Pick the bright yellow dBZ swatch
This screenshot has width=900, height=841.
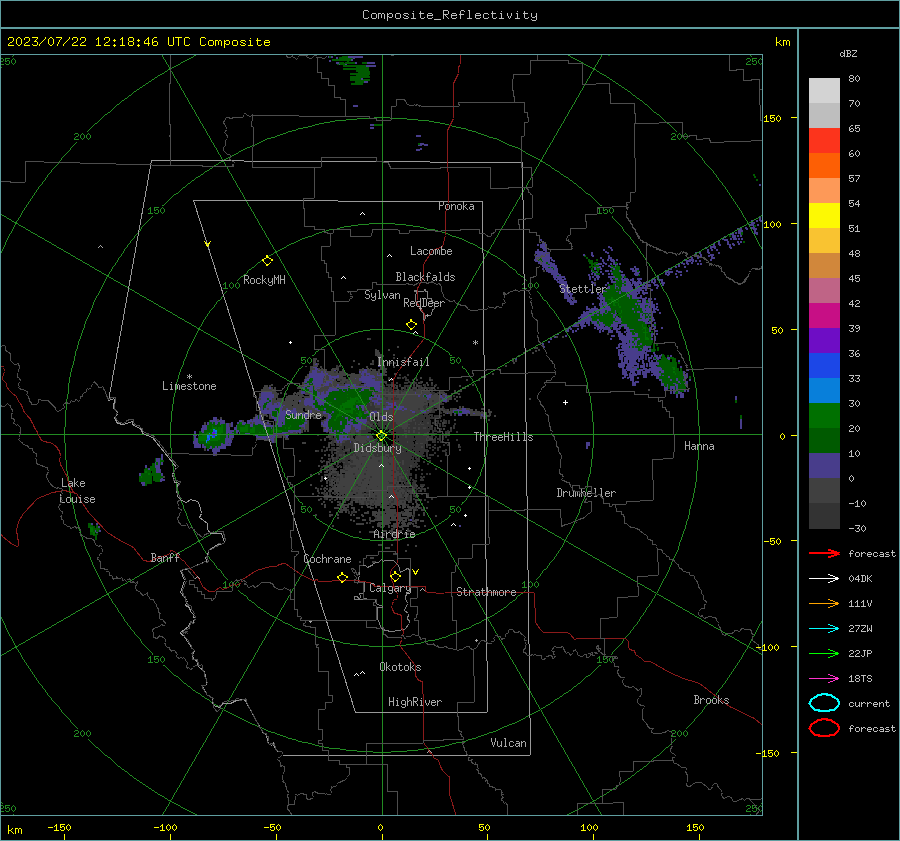[x=824, y=215]
